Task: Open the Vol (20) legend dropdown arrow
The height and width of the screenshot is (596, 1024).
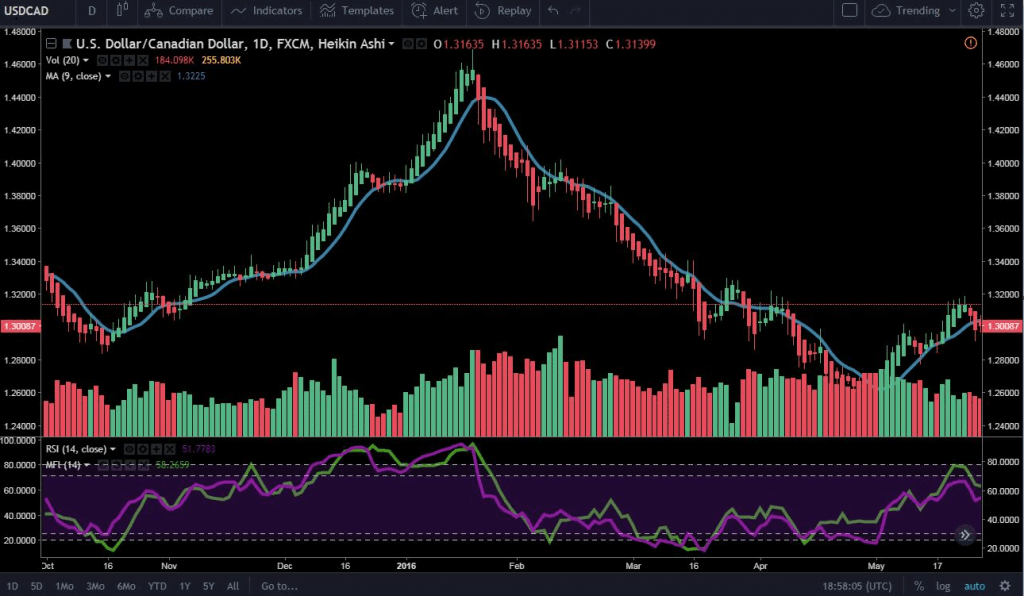Action: [x=85, y=59]
